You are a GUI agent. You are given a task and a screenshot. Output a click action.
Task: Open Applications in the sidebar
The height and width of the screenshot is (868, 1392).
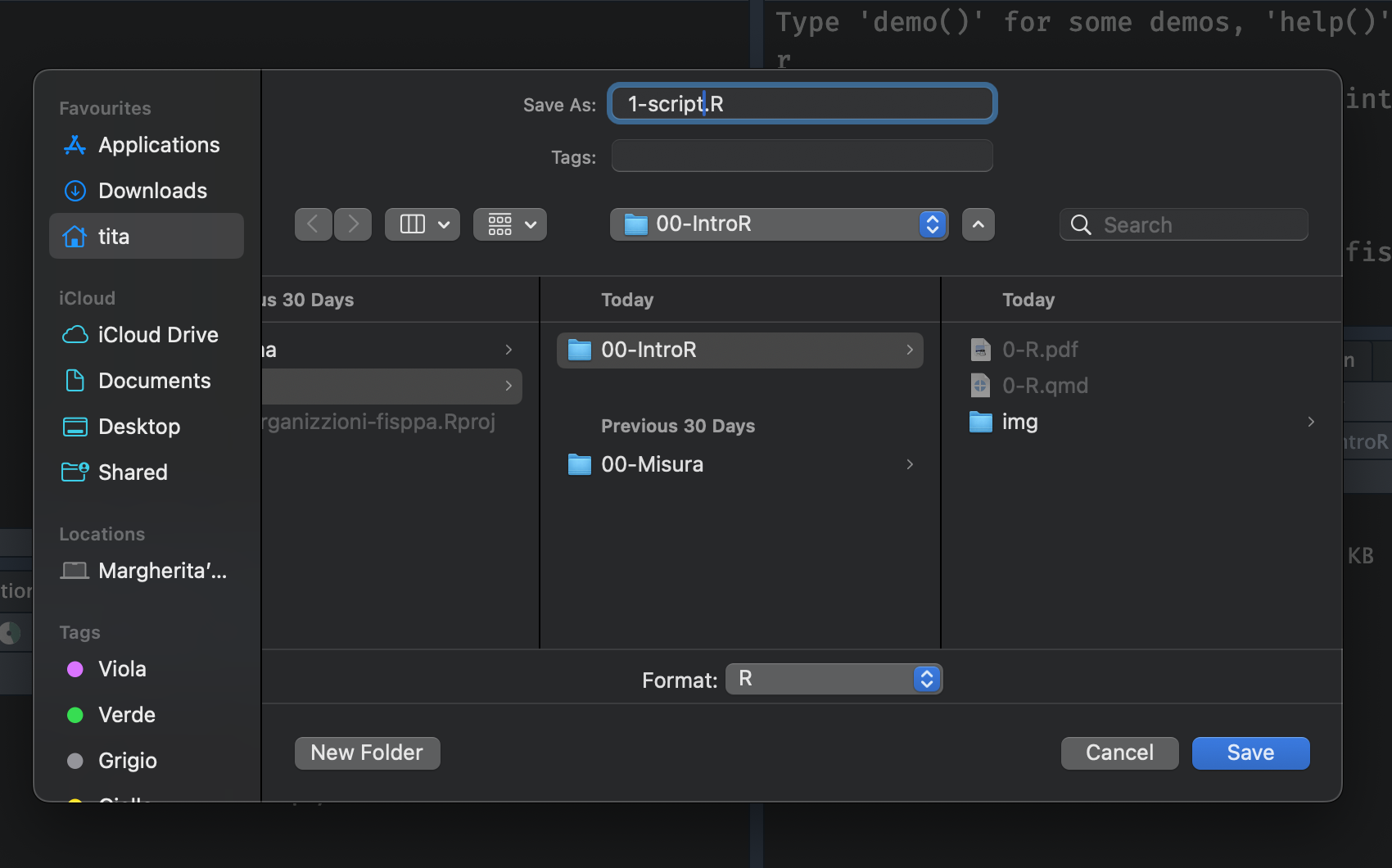[159, 145]
